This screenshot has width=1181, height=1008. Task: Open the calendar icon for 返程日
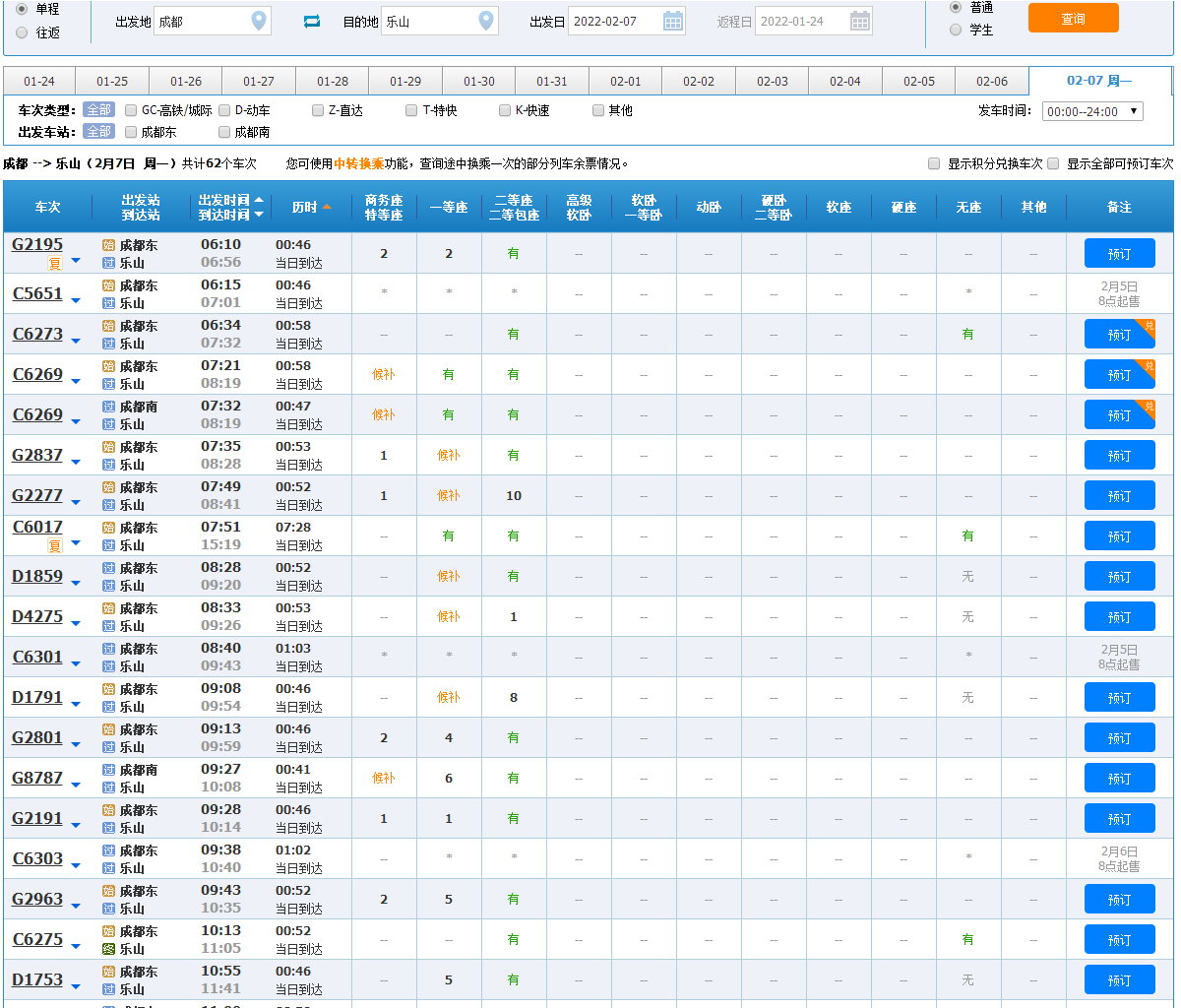pyautogui.click(x=859, y=21)
